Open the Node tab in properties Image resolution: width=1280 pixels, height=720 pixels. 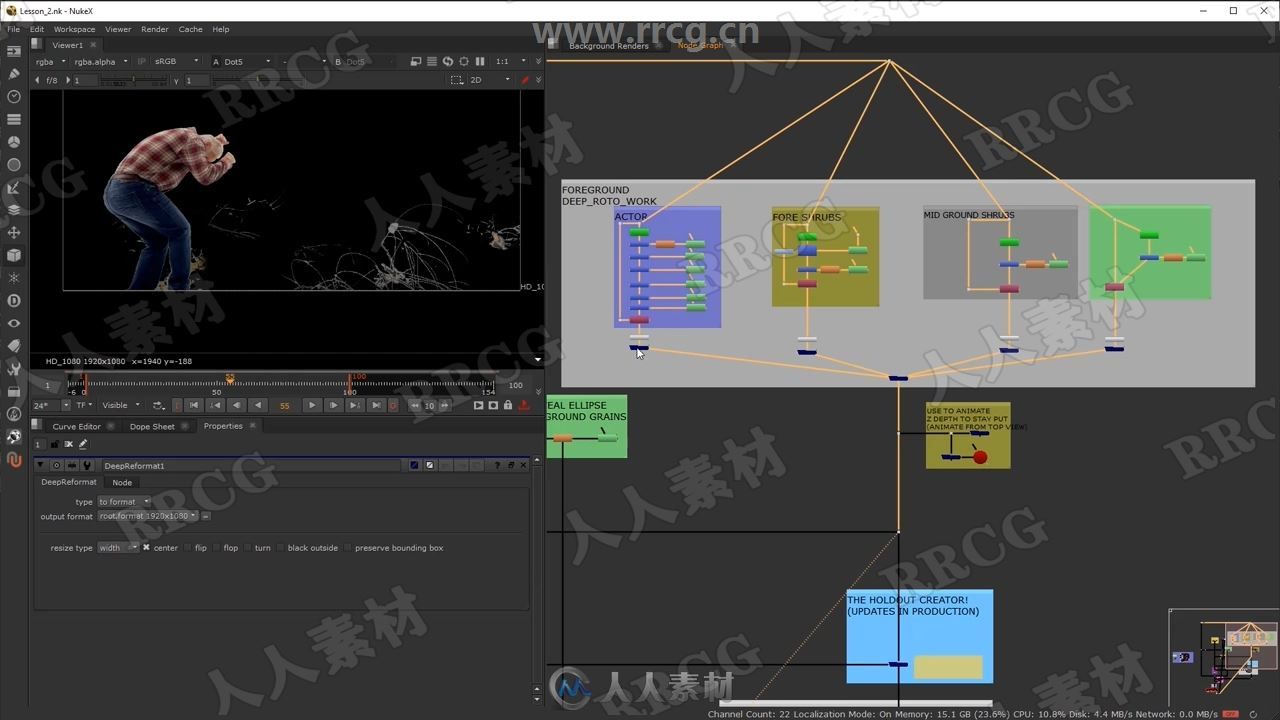(x=122, y=482)
